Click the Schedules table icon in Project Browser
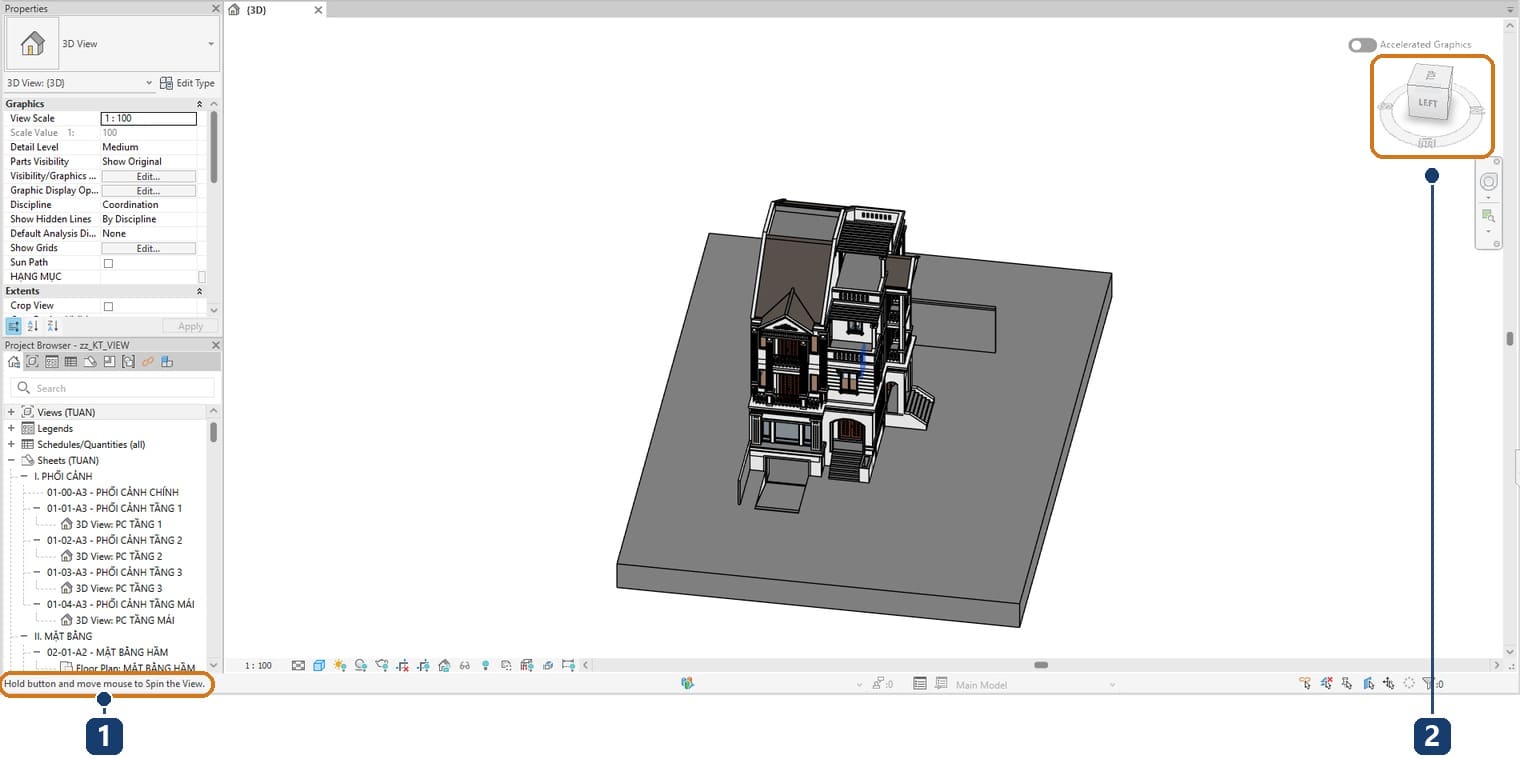 [71, 362]
